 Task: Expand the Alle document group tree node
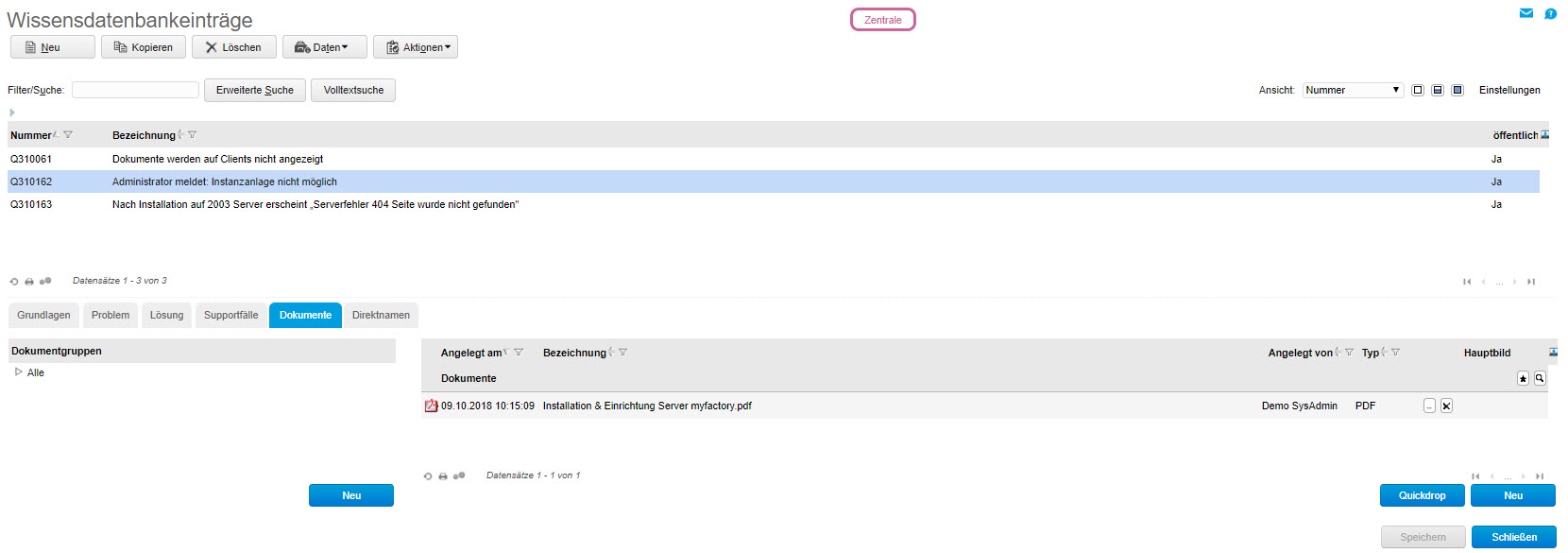(x=18, y=372)
